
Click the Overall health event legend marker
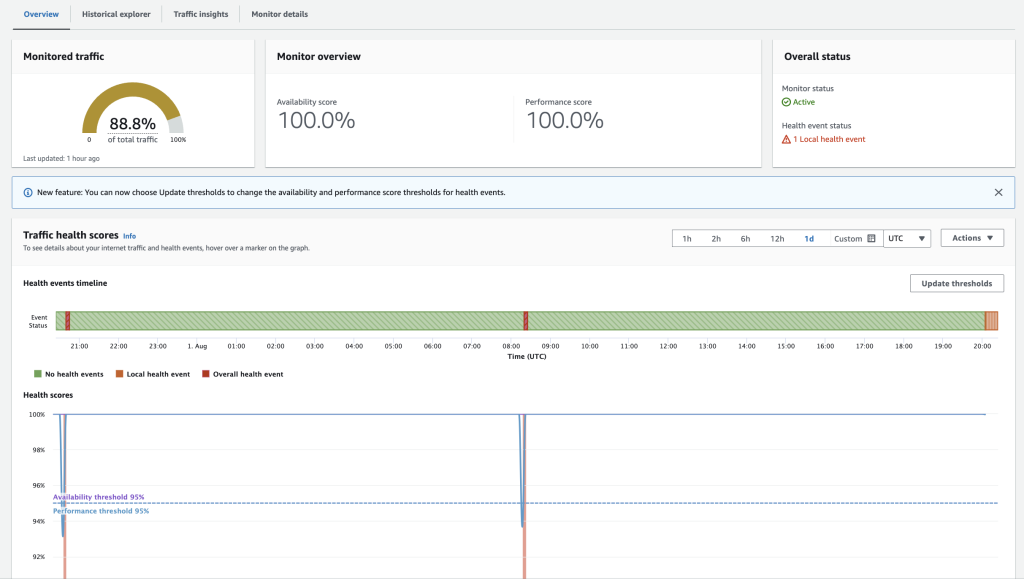pyautogui.click(x=205, y=373)
